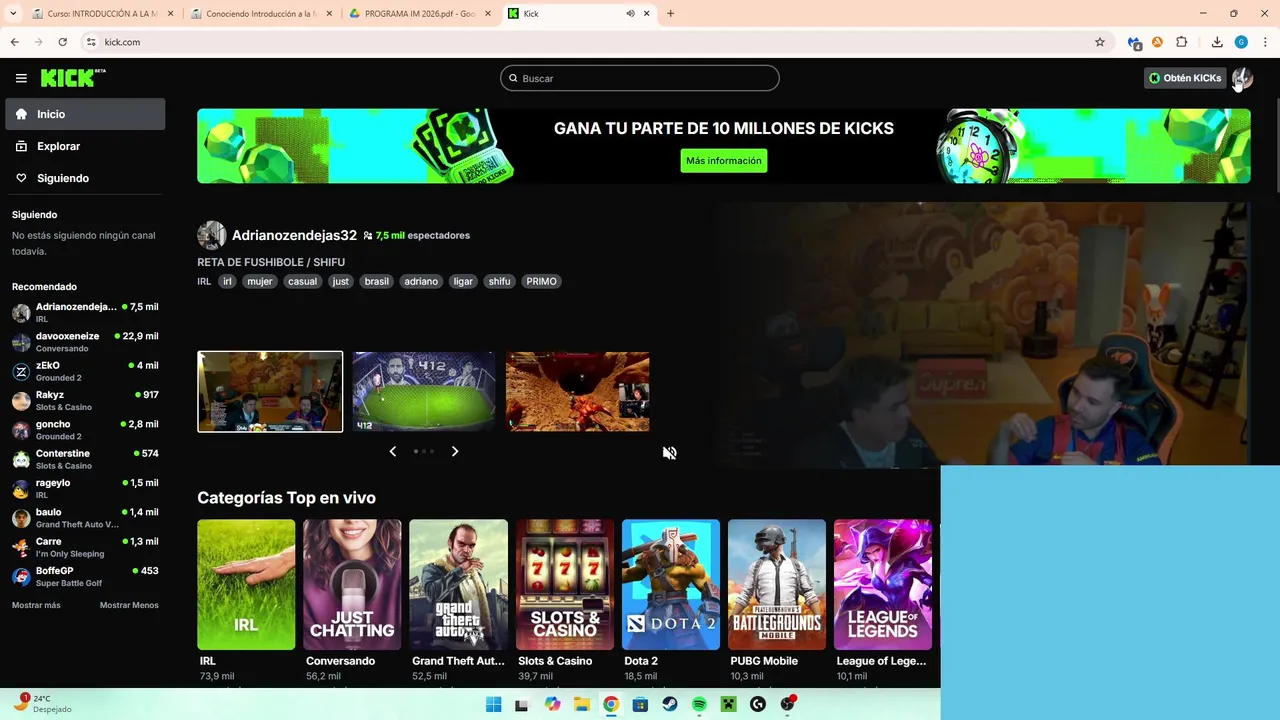Viewport: 1280px width, 720px height.
Task: Switch to PROGRAMA IM 2026.pdf tab
Action: (x=420, y=14)
